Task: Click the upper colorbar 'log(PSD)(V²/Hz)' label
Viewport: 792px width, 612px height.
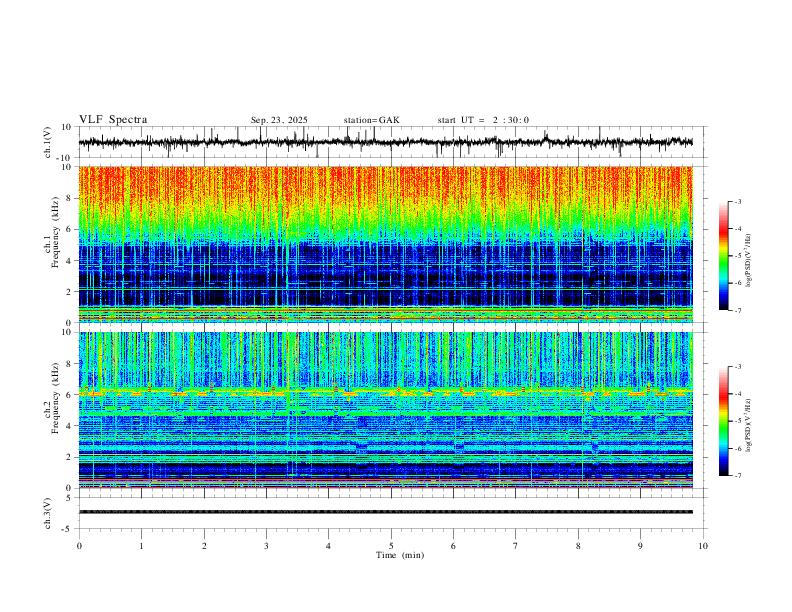Action: (x=749, y=261)
